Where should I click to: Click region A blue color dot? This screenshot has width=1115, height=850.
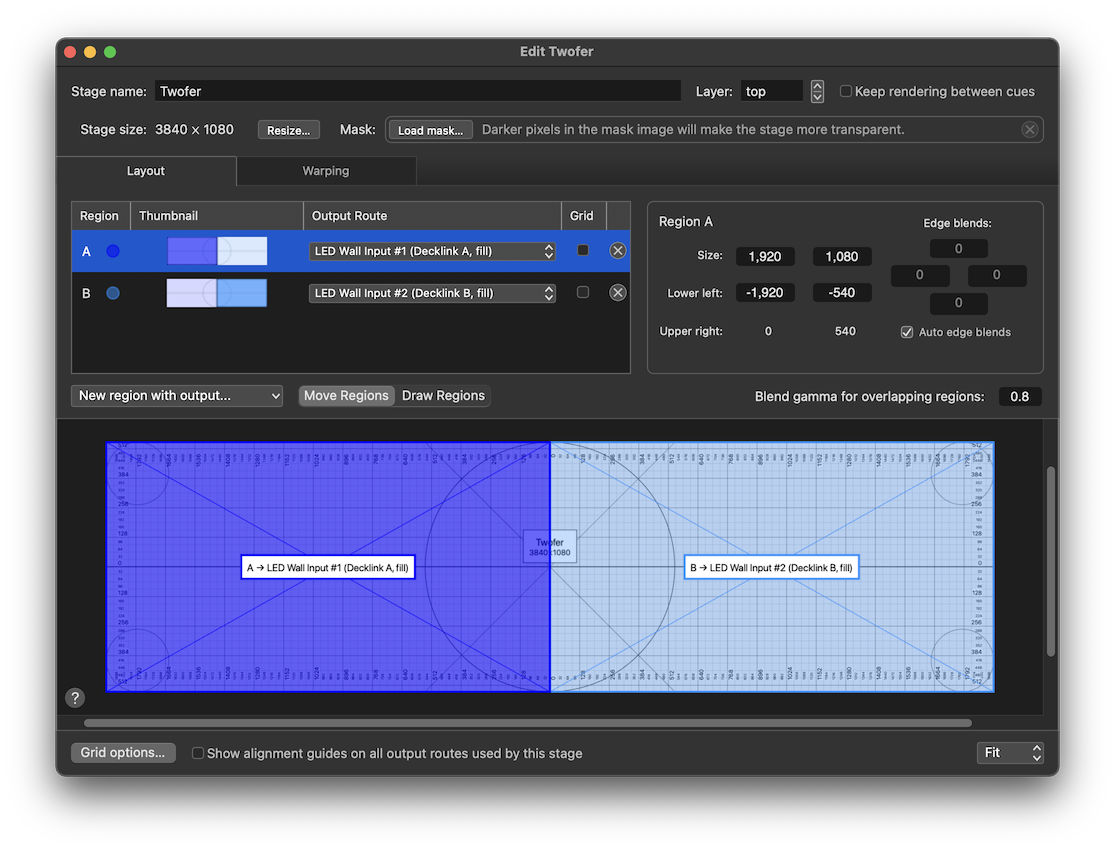point(113,251)
